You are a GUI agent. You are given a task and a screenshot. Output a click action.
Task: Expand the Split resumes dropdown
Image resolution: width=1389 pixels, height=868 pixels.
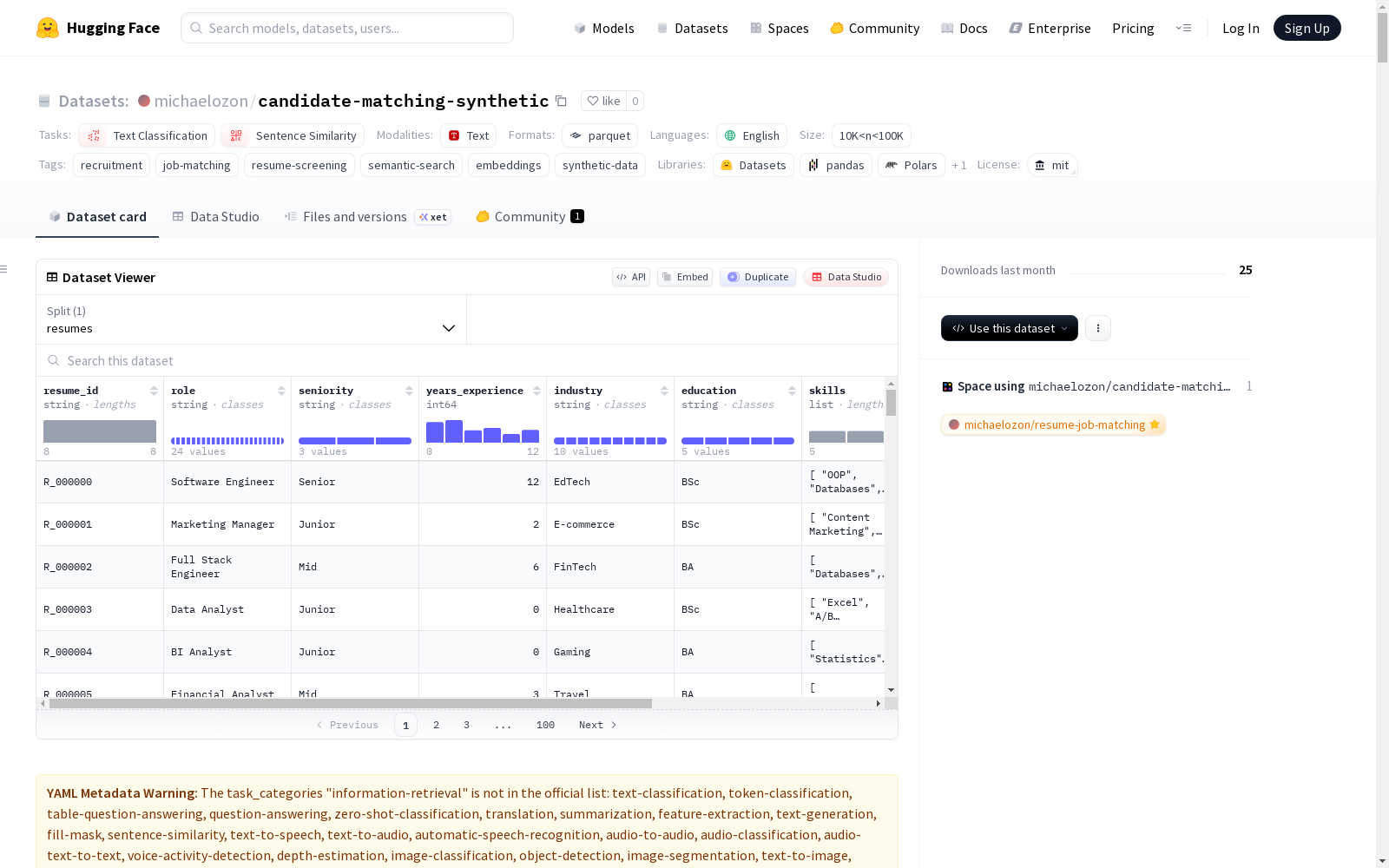click(252, 319)
